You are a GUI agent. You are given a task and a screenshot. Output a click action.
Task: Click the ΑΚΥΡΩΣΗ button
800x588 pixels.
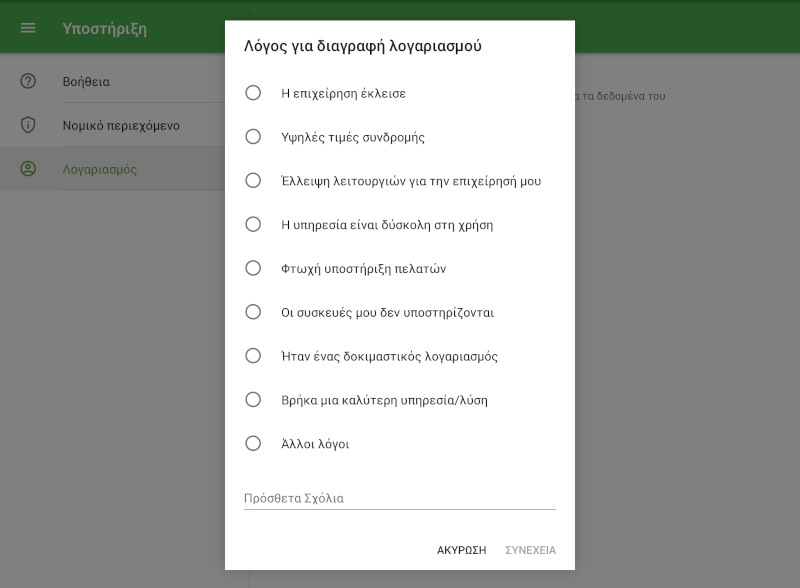click(x=461, y=550)
